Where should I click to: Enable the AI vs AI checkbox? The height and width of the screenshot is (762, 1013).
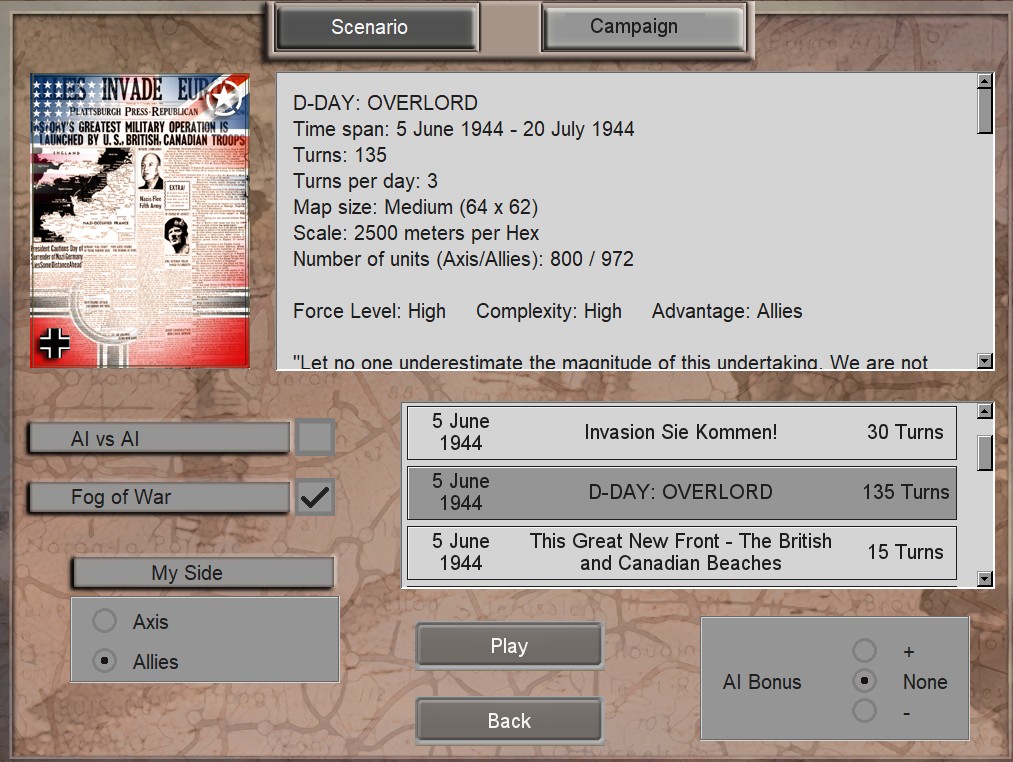pos(315,438)
